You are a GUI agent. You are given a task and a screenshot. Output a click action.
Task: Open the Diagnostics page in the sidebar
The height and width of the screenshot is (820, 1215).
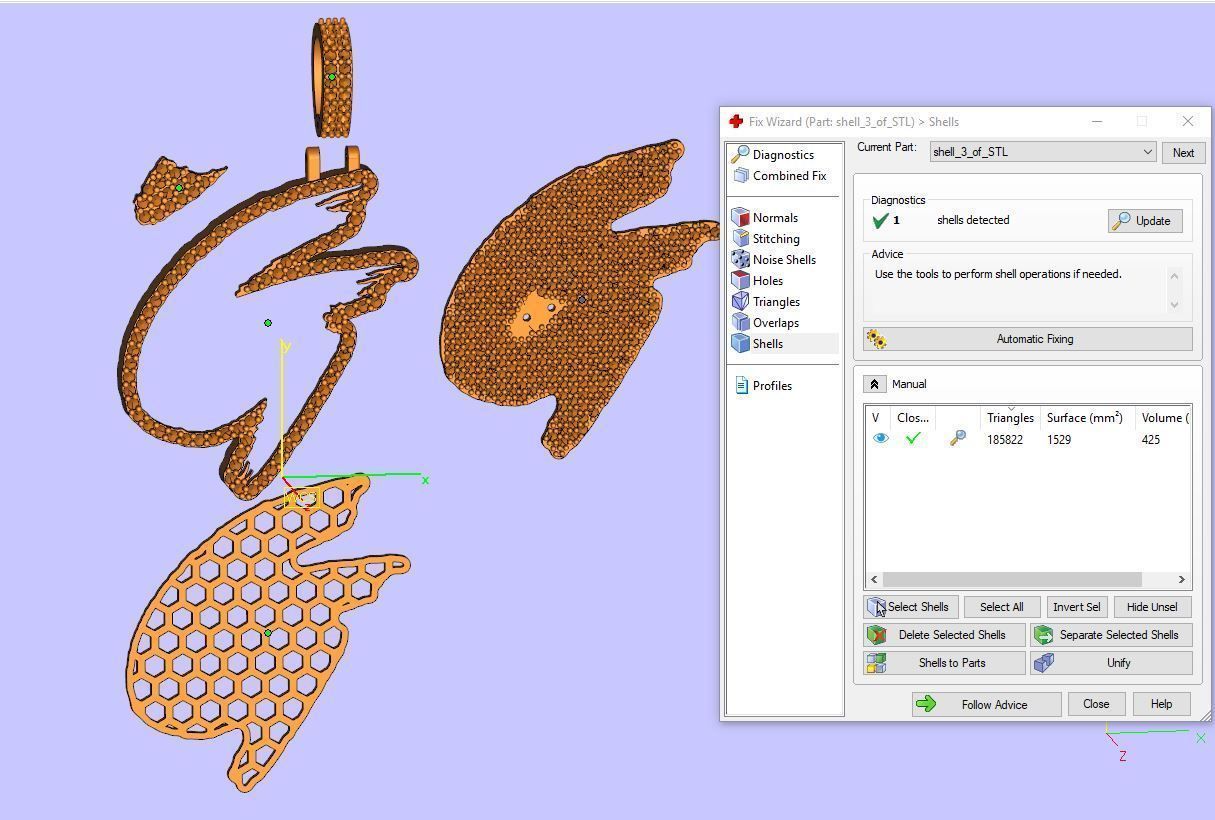click(x=783, y=155)
